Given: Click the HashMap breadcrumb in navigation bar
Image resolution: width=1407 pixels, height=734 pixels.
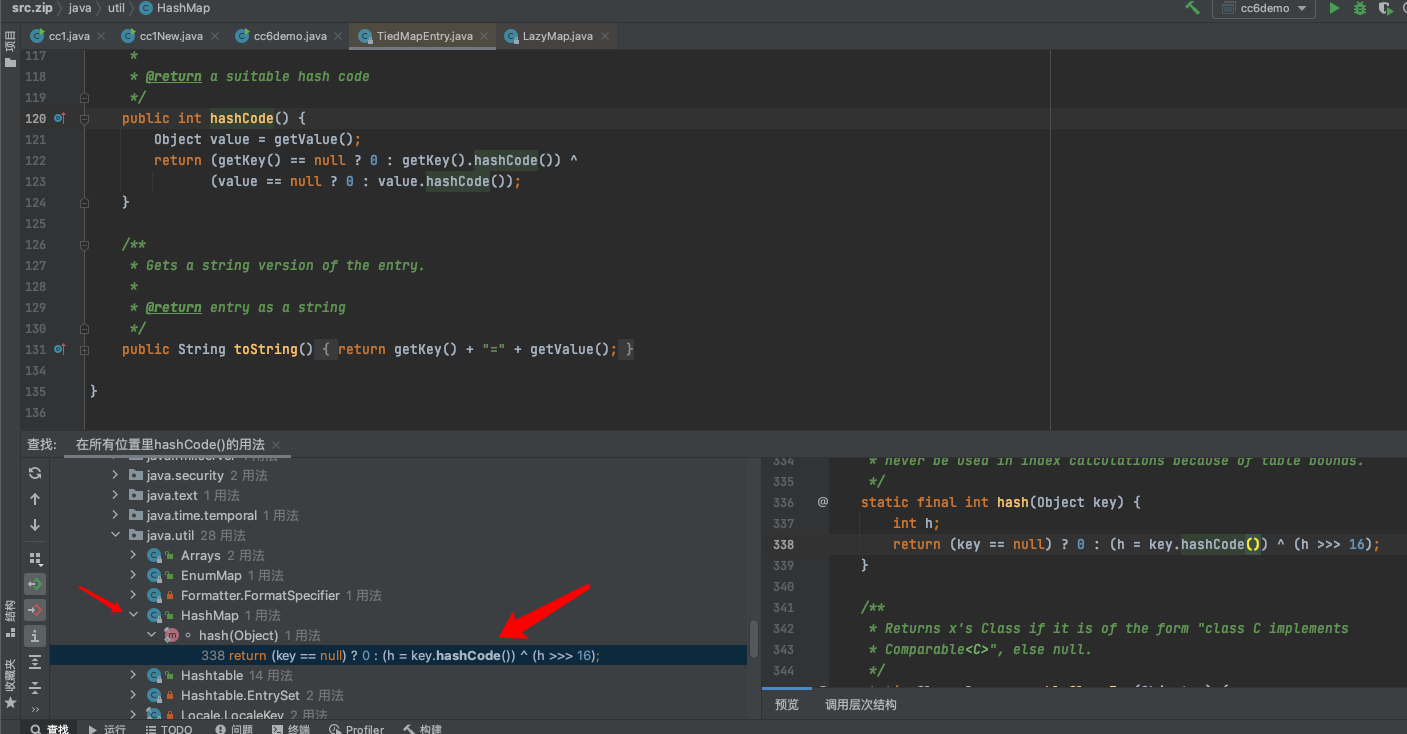Looking at the screenshot, I should [x=175, y=8].
